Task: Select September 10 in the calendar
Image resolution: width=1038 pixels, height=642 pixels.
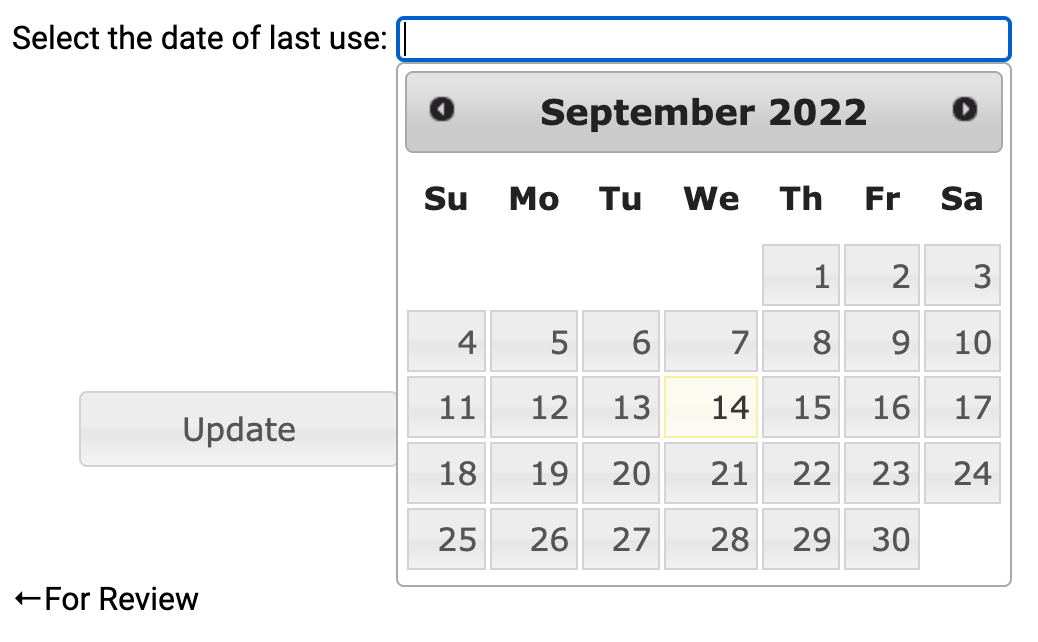Action: [x=961, y=341]
